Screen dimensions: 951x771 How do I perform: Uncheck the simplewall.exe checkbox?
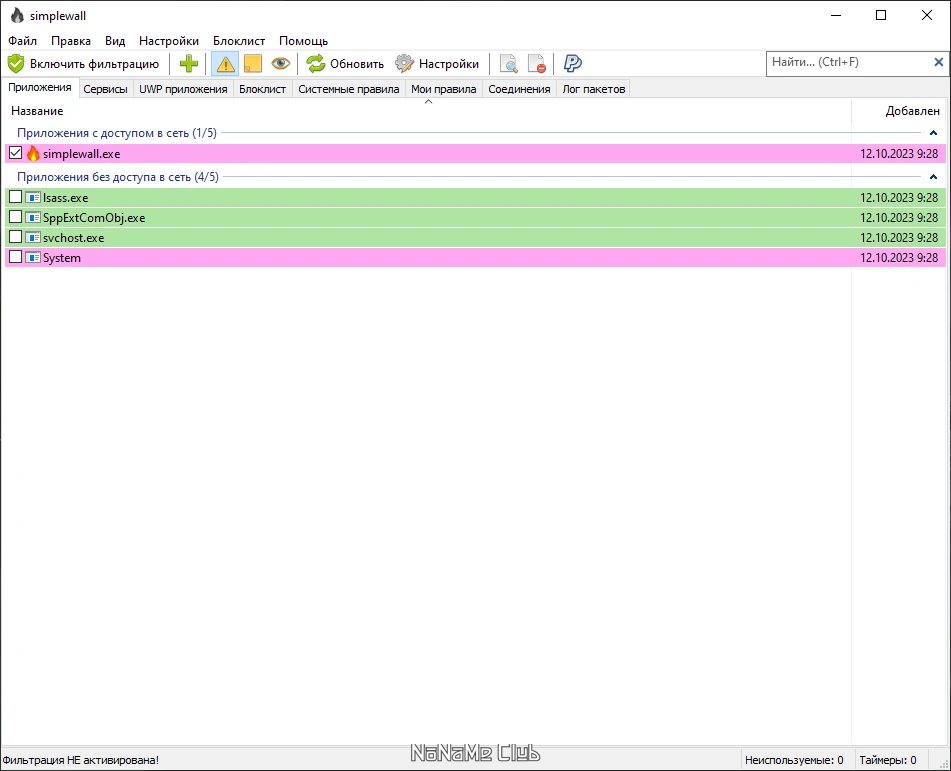(x=15, y=153)
